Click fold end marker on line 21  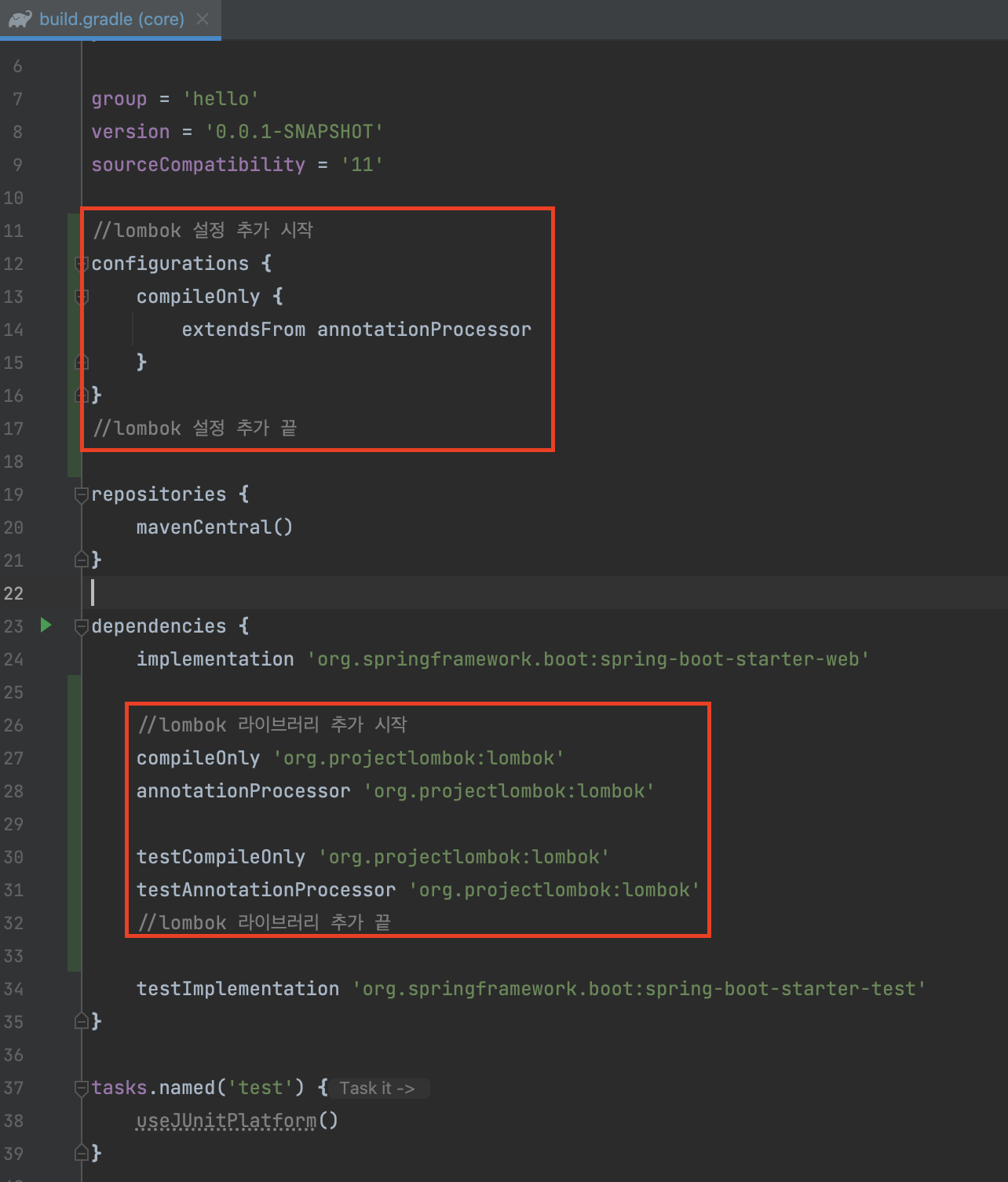[82, 560]
